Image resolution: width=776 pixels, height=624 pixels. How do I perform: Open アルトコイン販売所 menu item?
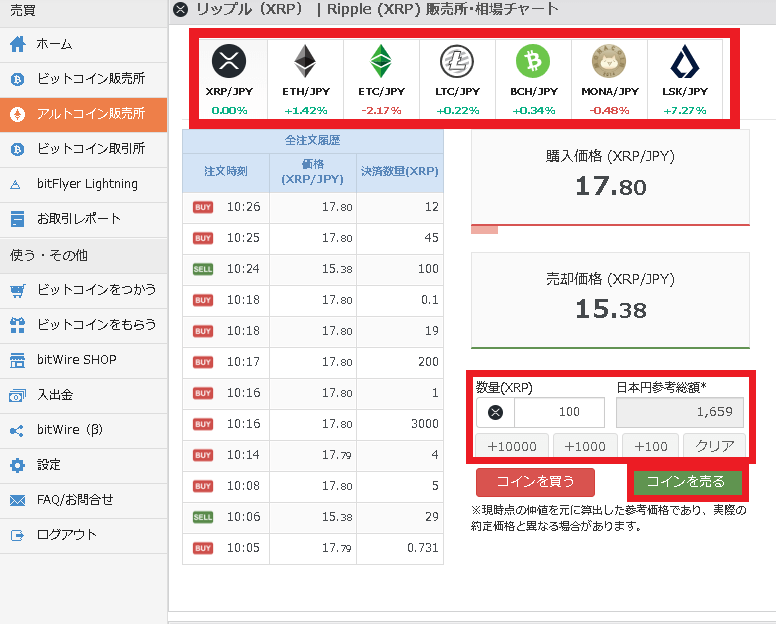tap(83, 115)
